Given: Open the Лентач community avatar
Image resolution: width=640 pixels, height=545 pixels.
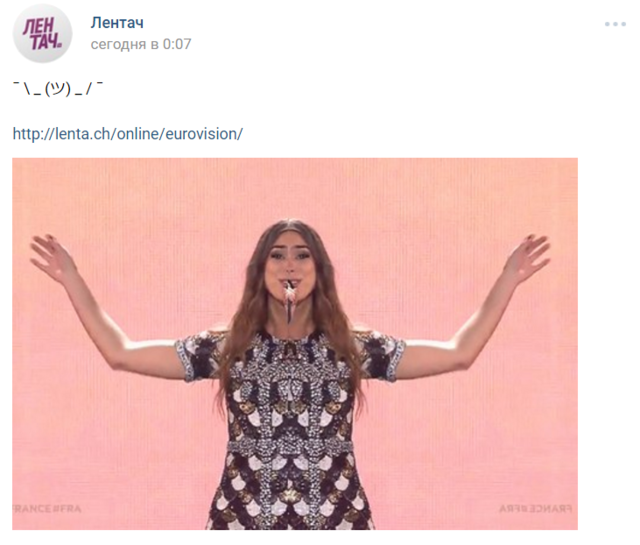Looking at the screenshot, I should coord(42,33).
